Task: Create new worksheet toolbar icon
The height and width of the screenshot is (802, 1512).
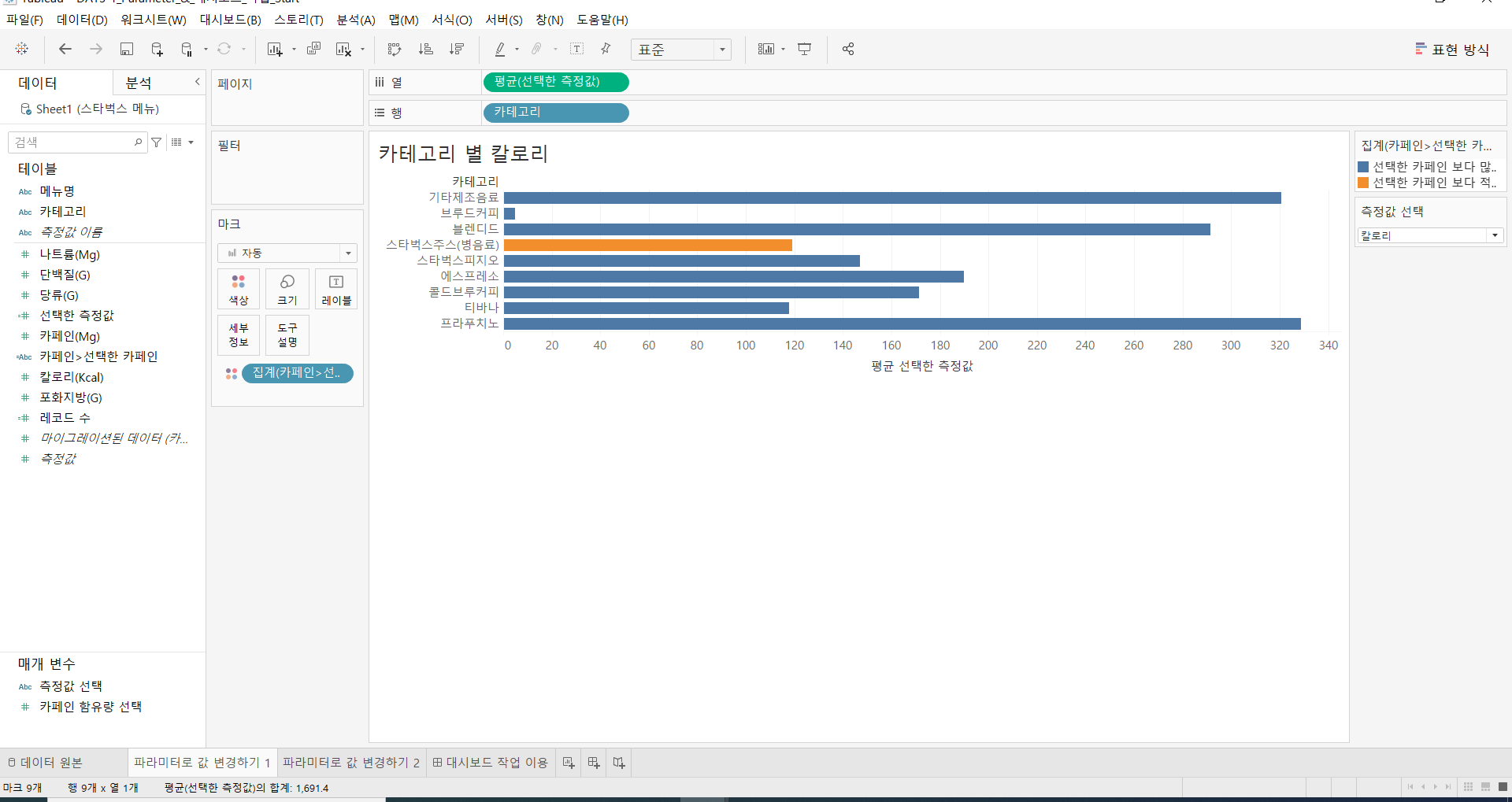Action: pyautogui.click(x=275, y=49)
